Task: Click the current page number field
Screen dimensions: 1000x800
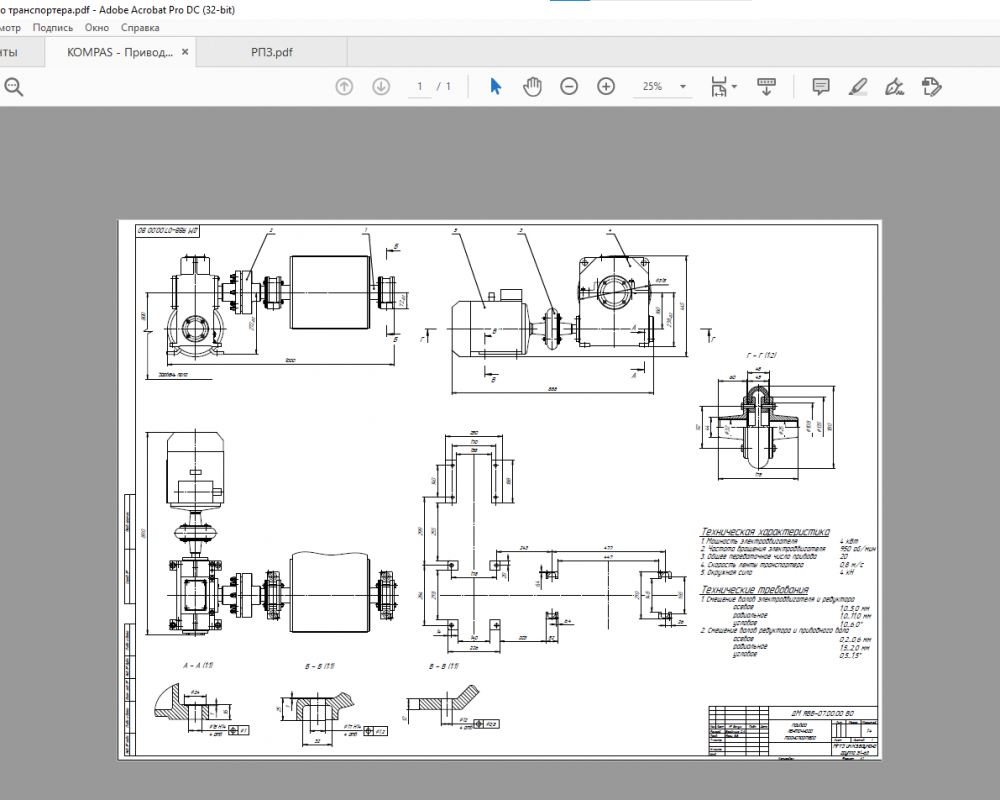Action: coord(421,87)
